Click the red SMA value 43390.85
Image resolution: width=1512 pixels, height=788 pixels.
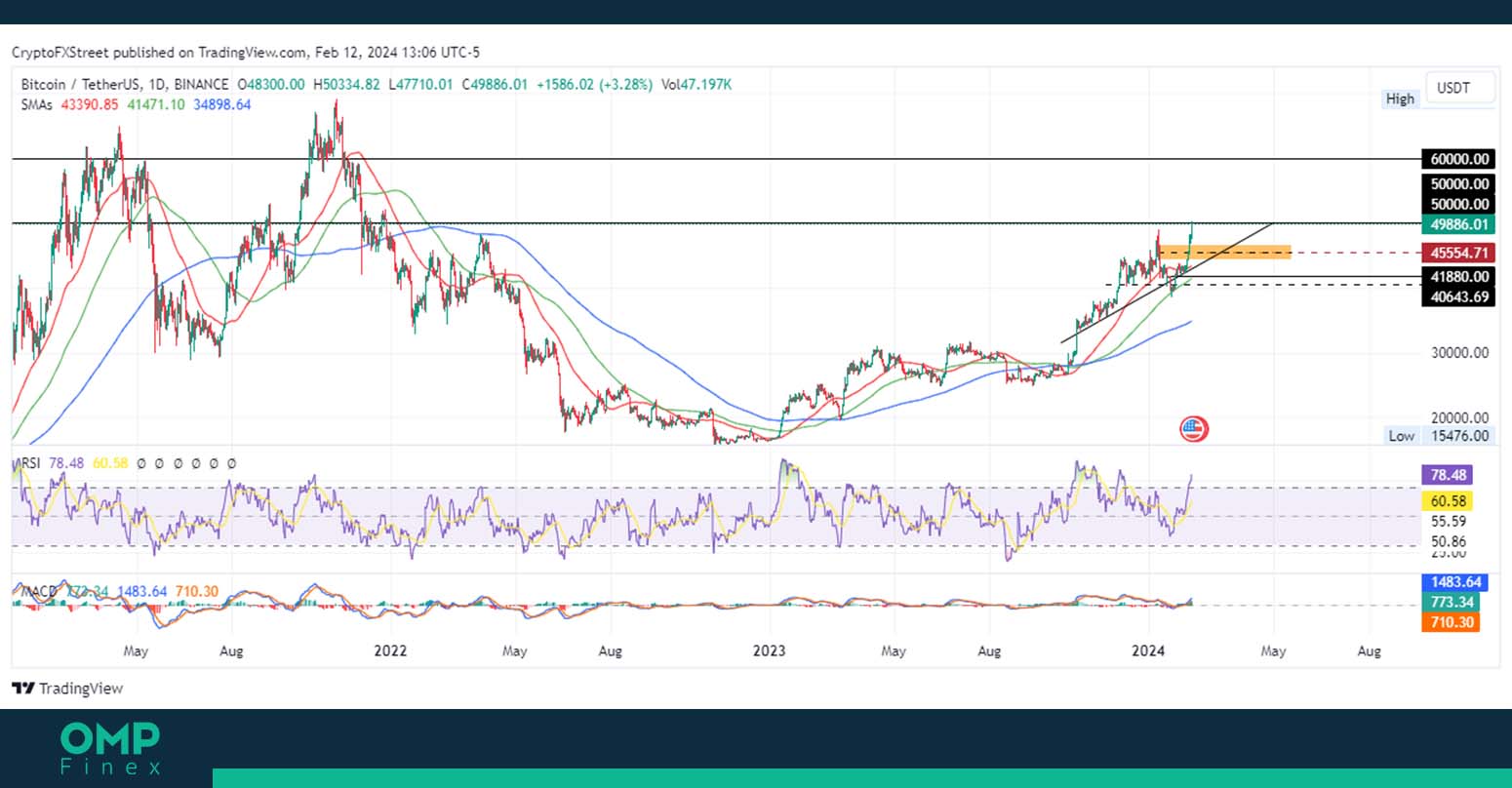click(90, 104)
